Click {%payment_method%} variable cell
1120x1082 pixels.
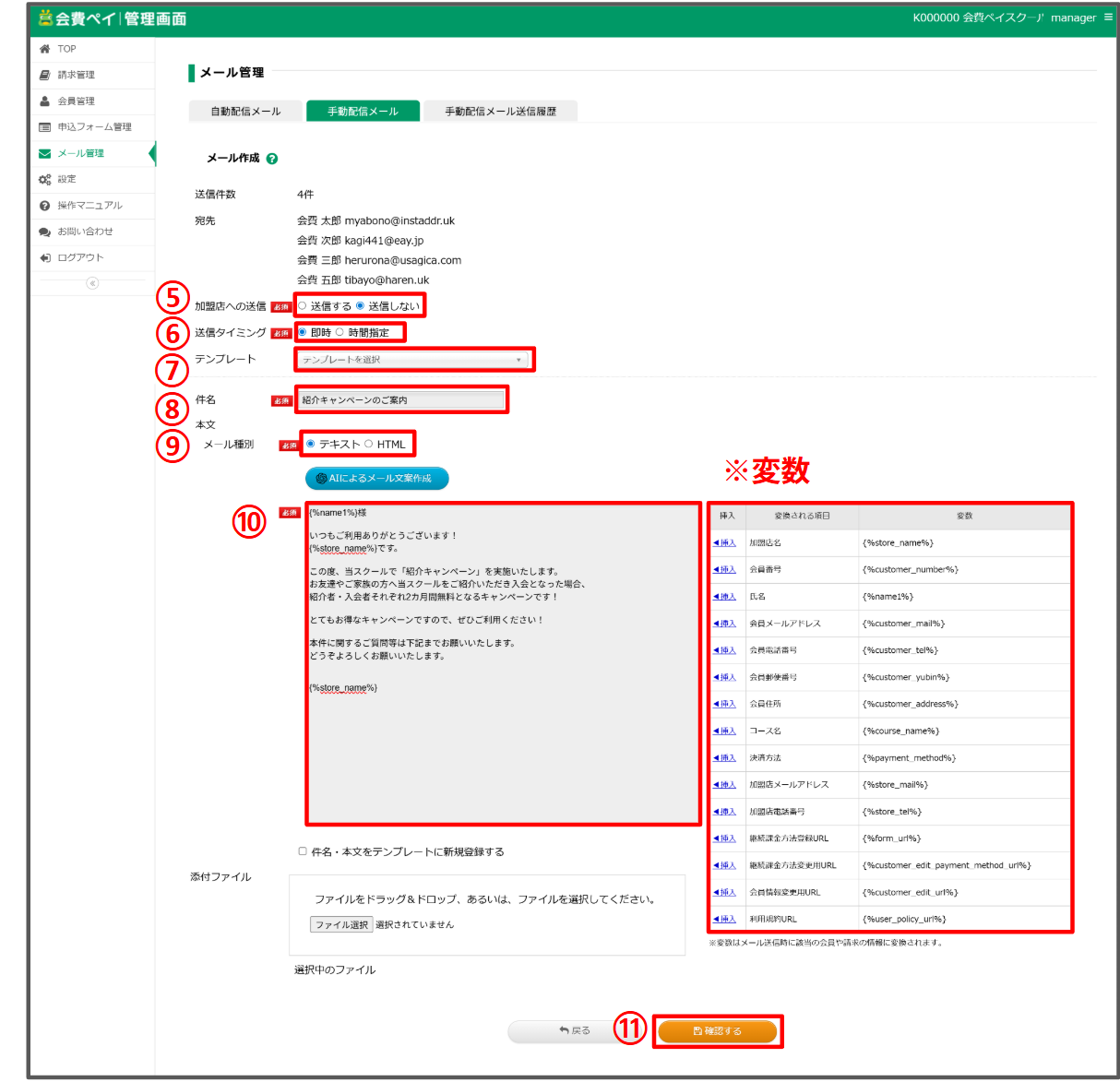[x=964, y=758]
